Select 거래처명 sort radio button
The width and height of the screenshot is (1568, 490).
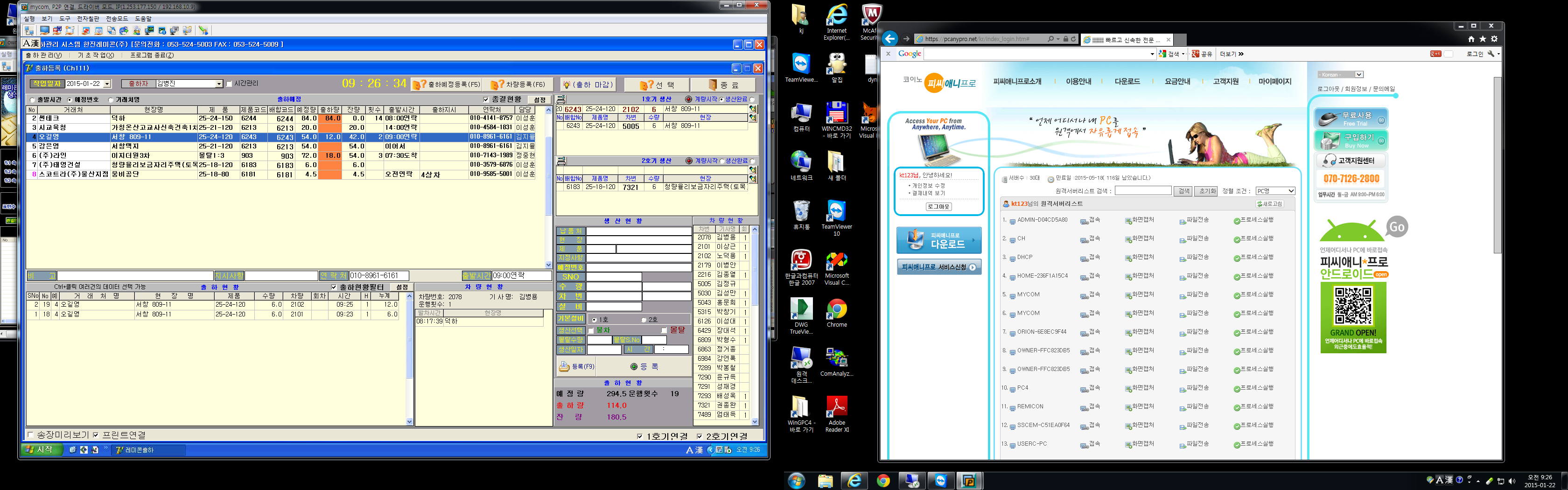[x=111, y=100]
